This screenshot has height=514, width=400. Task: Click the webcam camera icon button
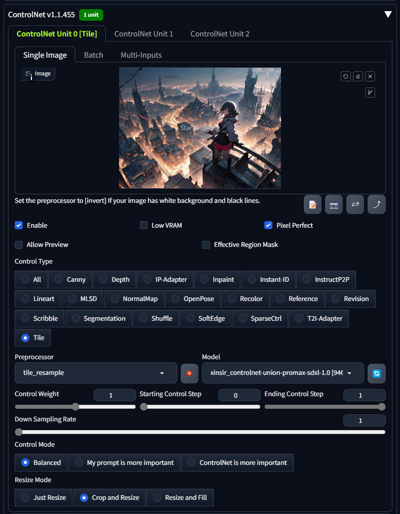(334, 204)
